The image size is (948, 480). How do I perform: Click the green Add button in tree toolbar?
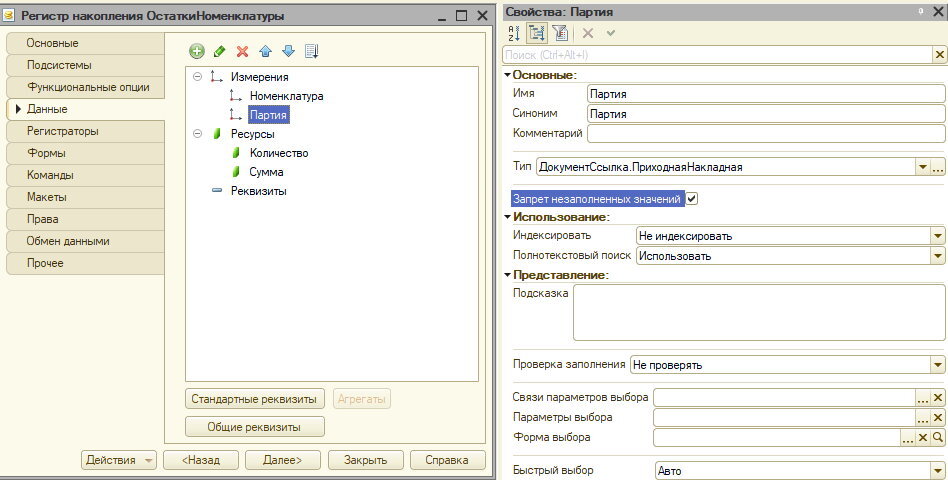click(196, 51)
